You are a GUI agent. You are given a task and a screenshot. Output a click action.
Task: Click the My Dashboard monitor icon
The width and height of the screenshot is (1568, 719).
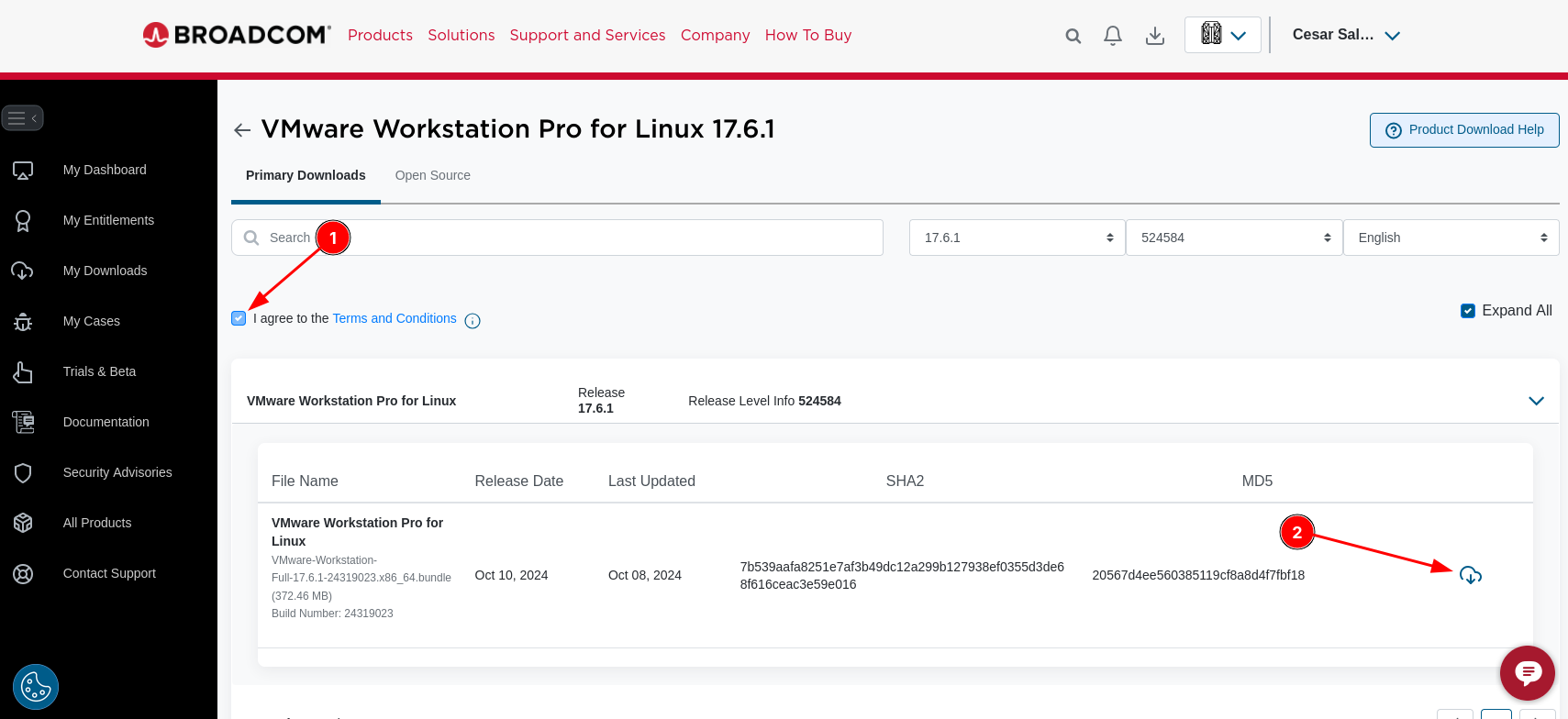(x=23, y=170)
